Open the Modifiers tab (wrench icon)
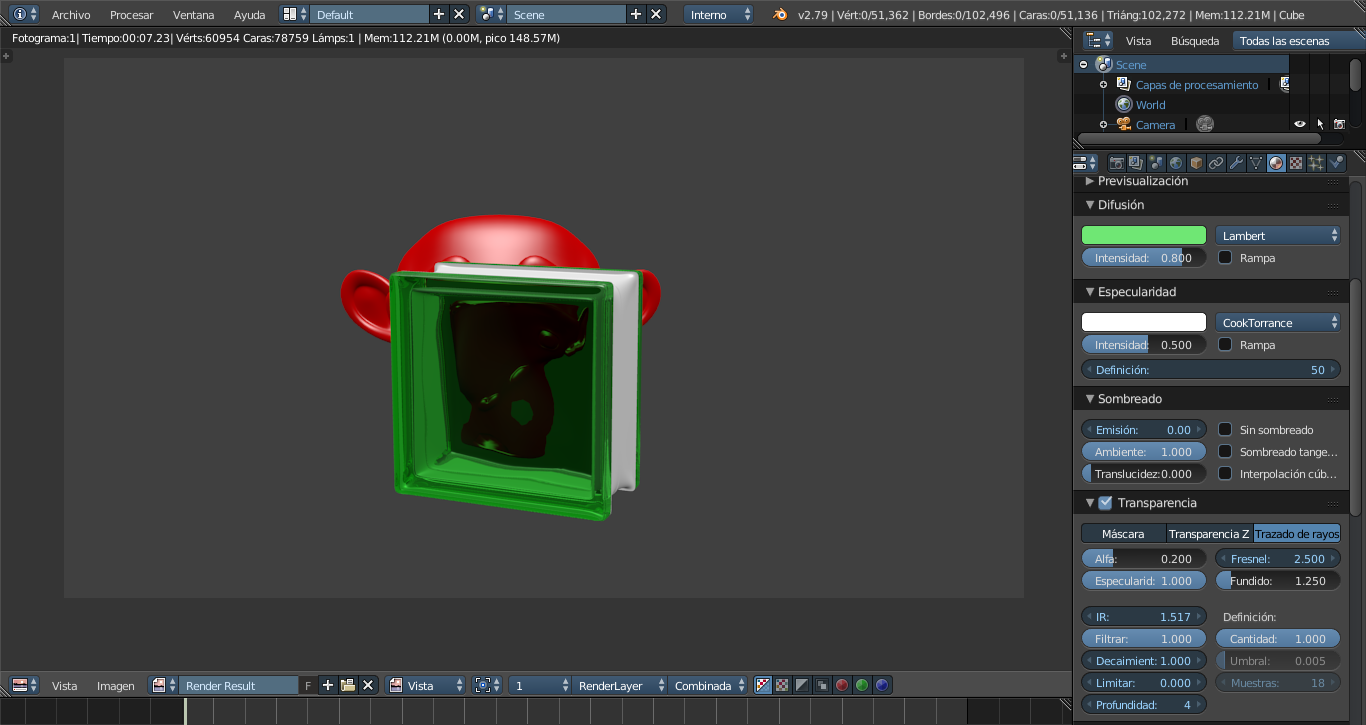 (x=1236, y=163)
